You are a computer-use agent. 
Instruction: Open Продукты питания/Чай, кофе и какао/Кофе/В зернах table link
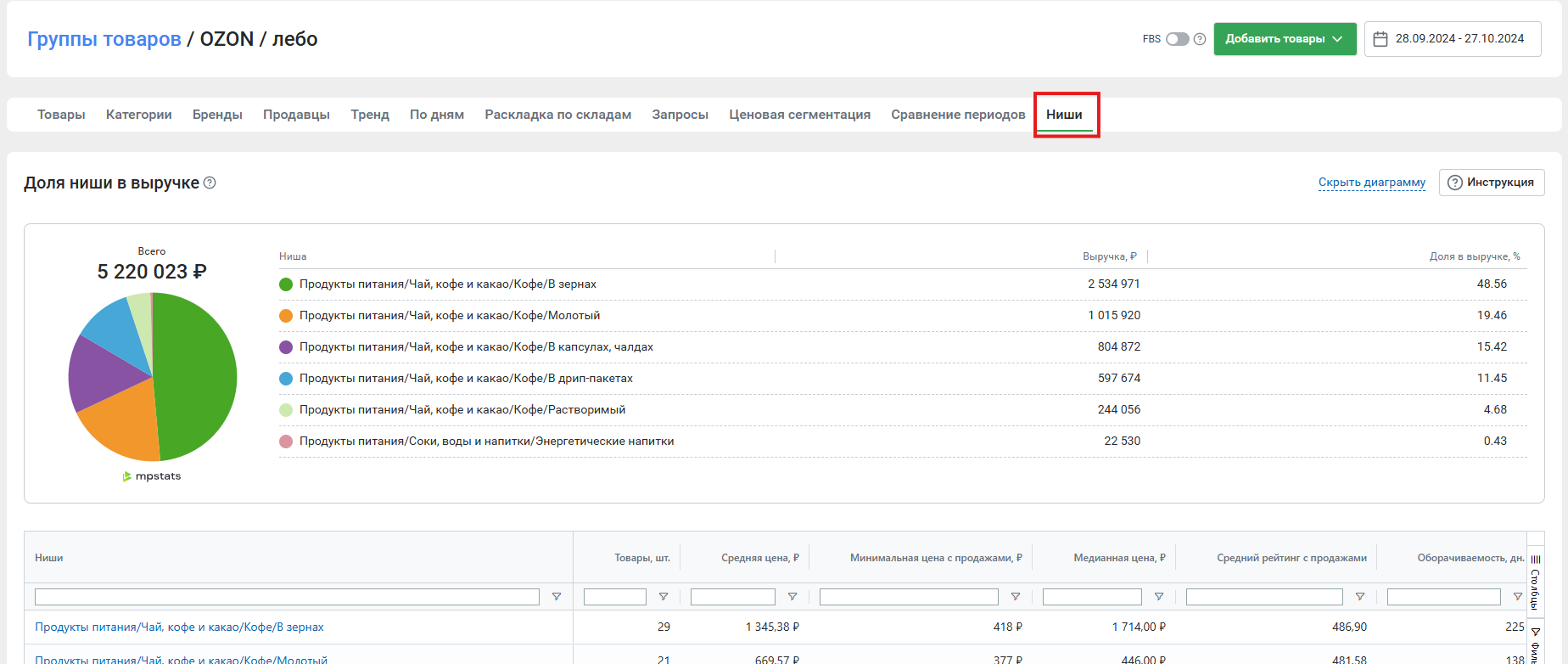pyautogui.click(x=179, y=627)
